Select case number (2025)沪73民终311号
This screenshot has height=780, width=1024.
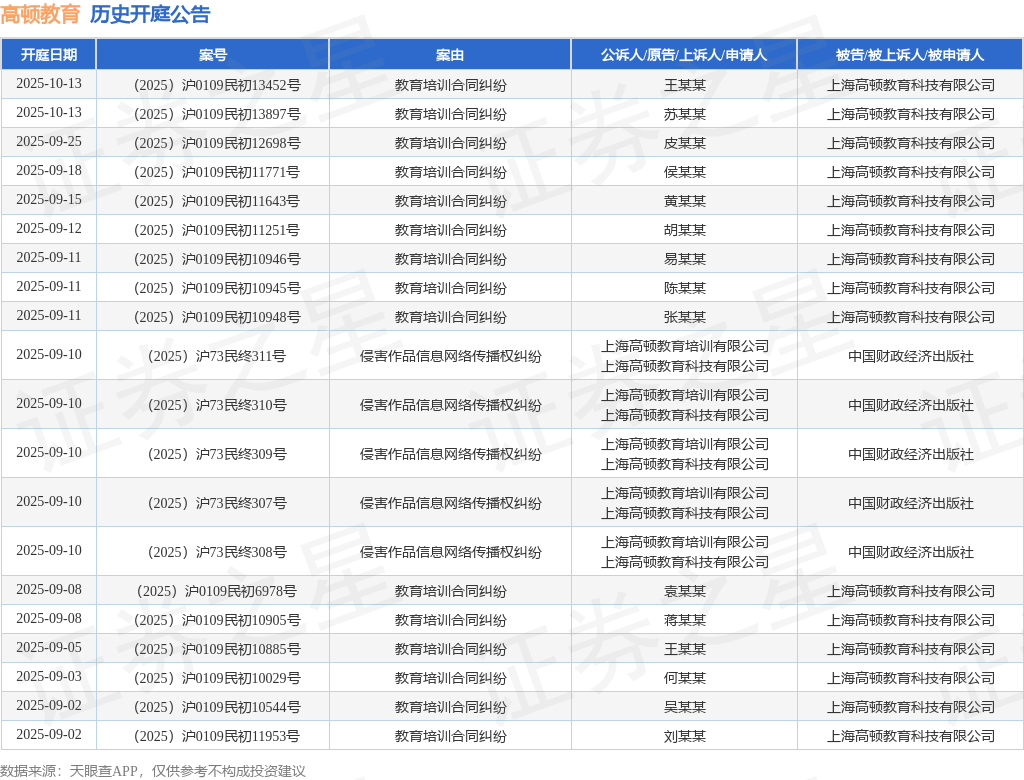(217, 356)
